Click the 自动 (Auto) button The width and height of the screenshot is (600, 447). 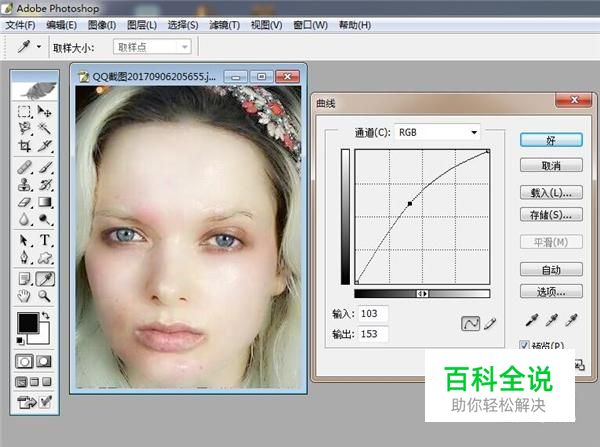coord(550,270)
